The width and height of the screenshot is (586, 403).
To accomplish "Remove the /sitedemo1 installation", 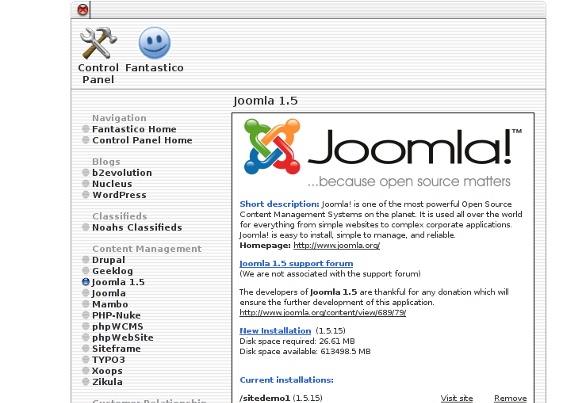I will click(x=511, y=398).
